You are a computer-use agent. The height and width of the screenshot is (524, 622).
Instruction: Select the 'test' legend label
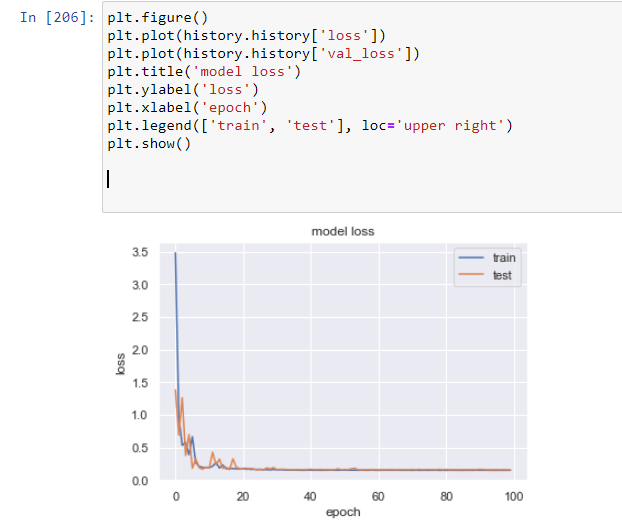(503, 274)
